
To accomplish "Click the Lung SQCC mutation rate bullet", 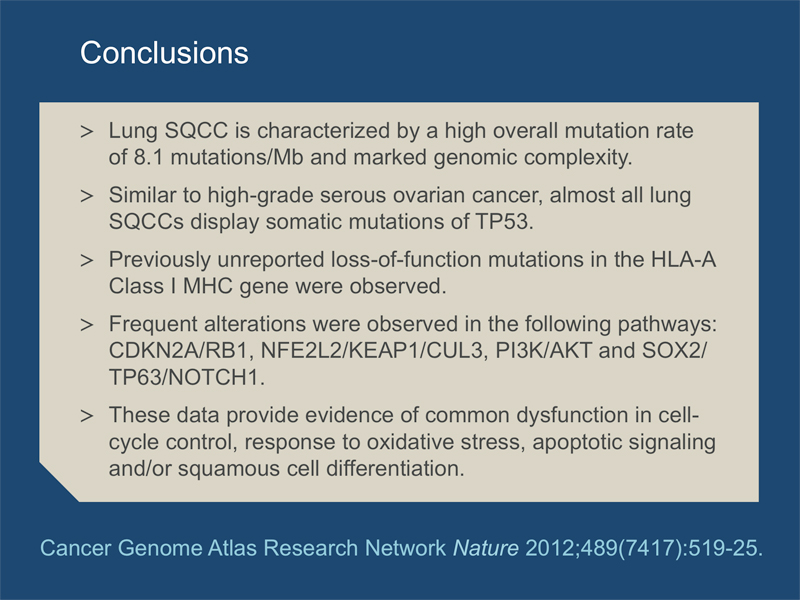I will tap(401, 144).
